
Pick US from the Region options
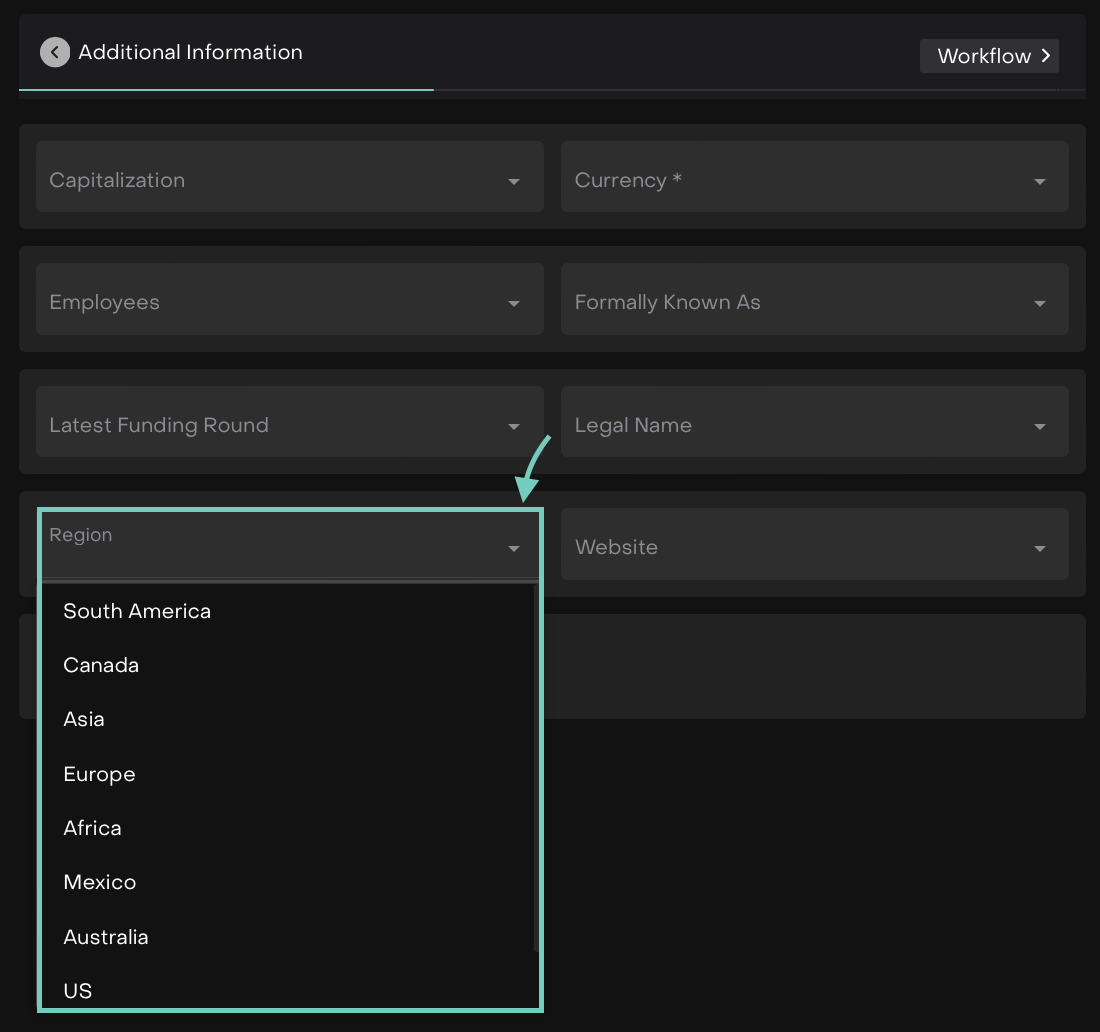point(78,991)
